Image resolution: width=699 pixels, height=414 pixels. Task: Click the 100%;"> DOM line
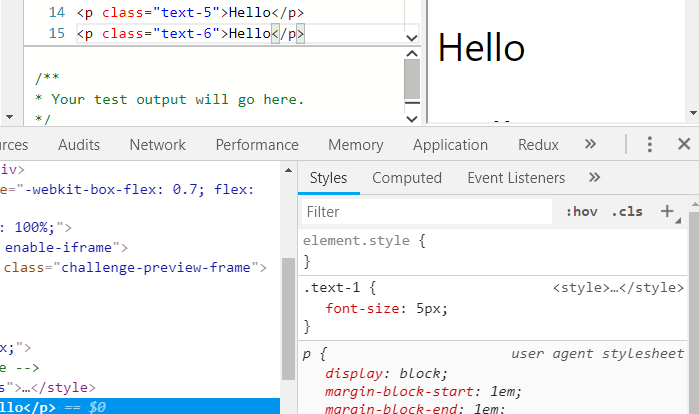point(36,227)
